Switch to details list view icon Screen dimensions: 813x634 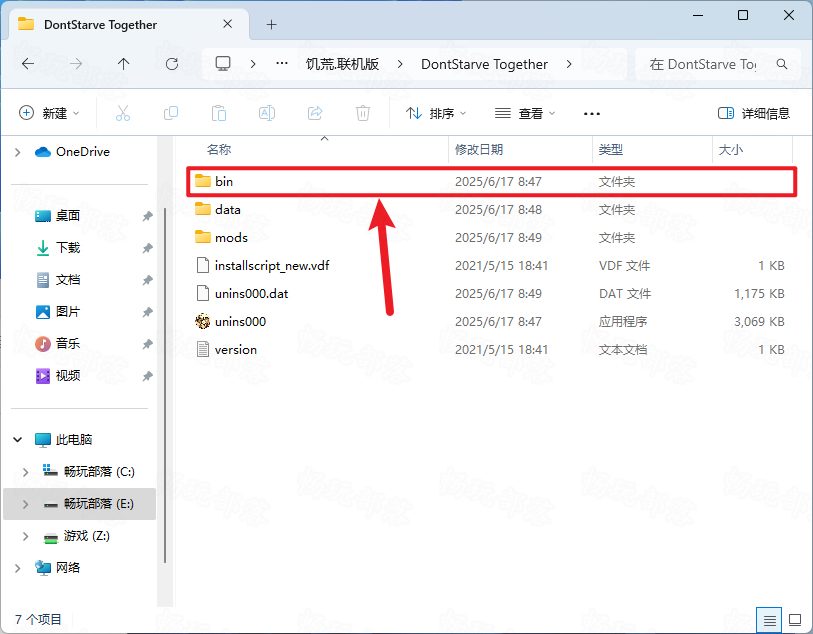tap(769, 619)
